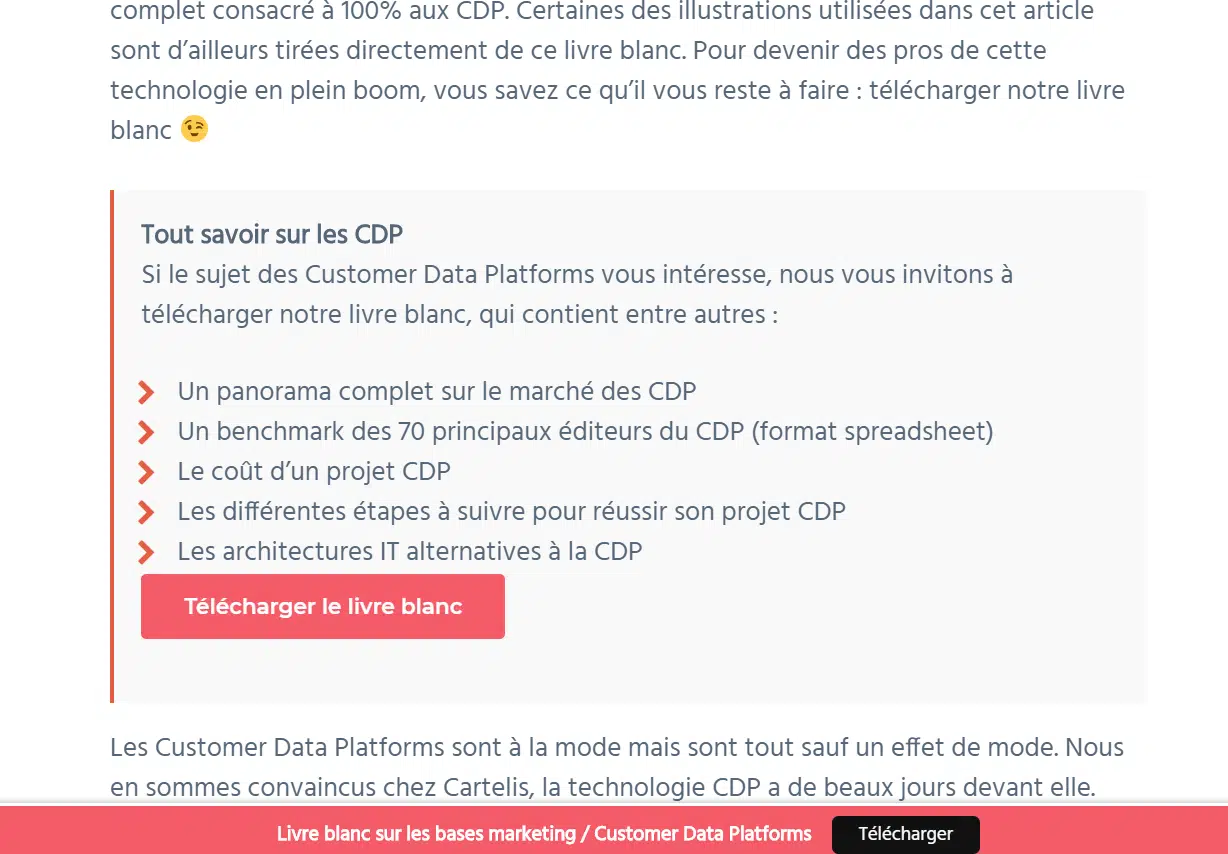Image resolution: width=1228 pixels, height=854 pixels.
Task: Click the callout sentence starting "Si le sujet des Customer"
Action: click(577, 275)
